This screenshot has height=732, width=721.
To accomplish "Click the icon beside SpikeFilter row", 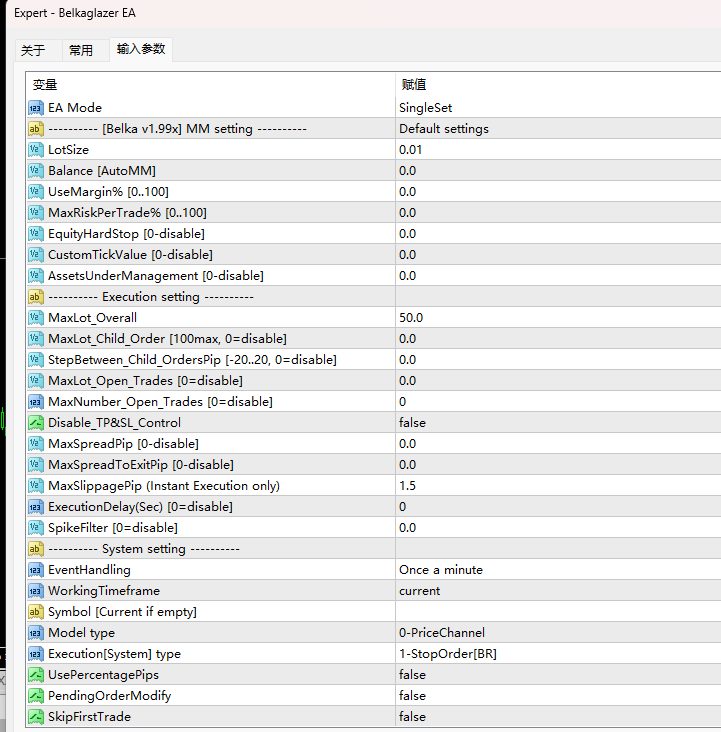I will click(x=35, y=528).
